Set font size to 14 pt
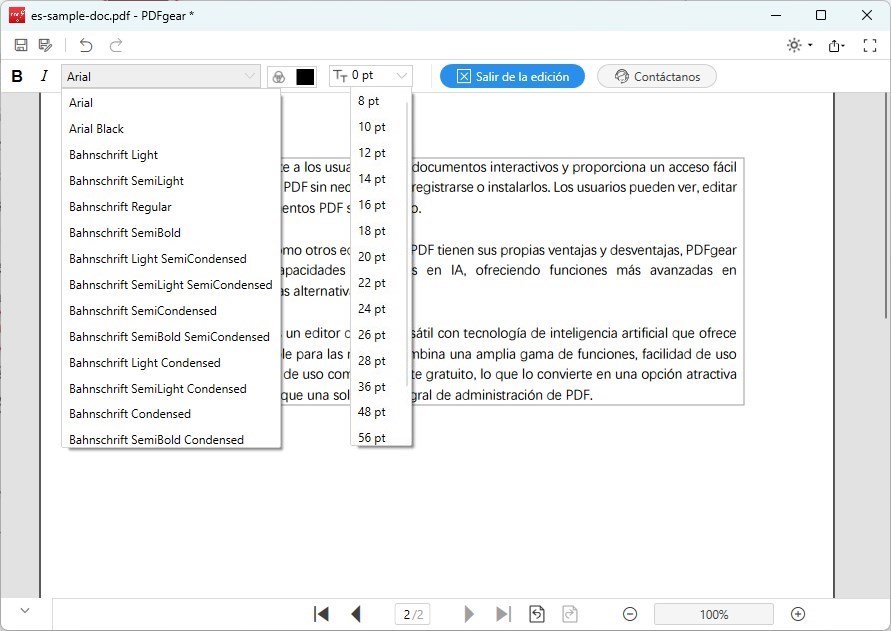 (x=378, y=179)
